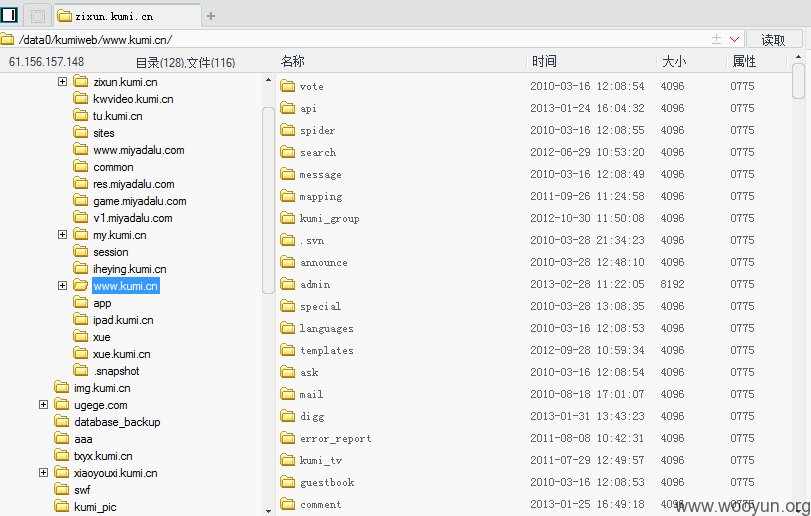Select v1.miyadalu.com in the tree

coord(132,218)
